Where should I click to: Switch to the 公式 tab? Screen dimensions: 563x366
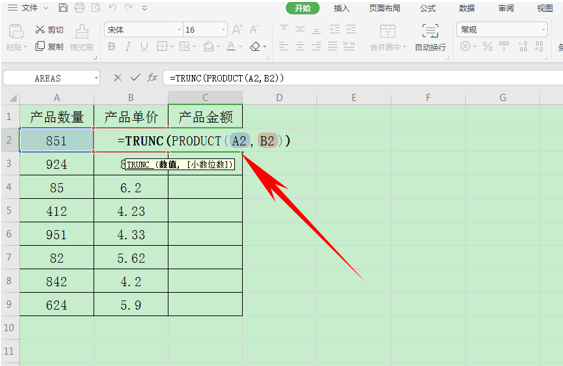428,8
